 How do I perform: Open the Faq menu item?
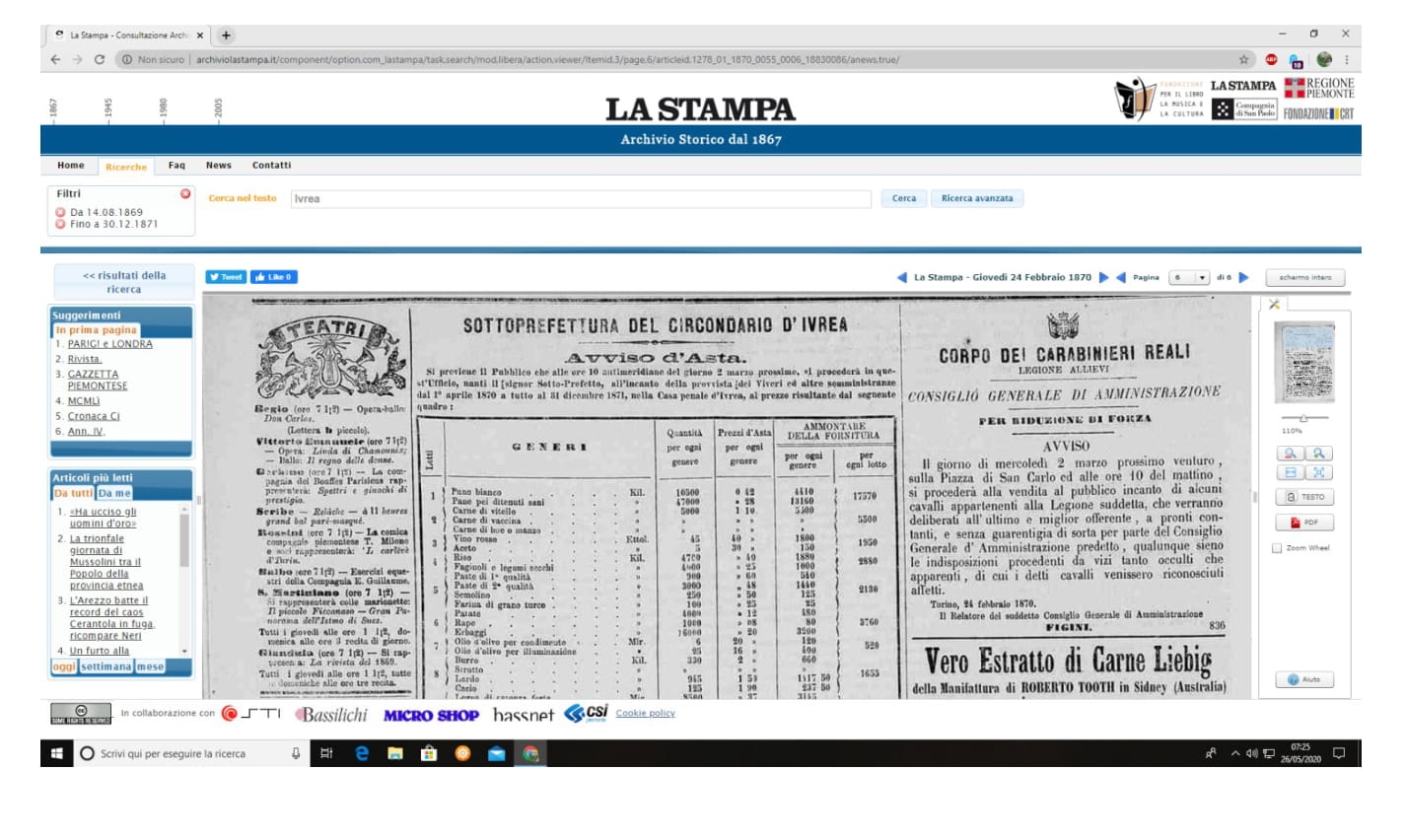click(x=176, y=166)
